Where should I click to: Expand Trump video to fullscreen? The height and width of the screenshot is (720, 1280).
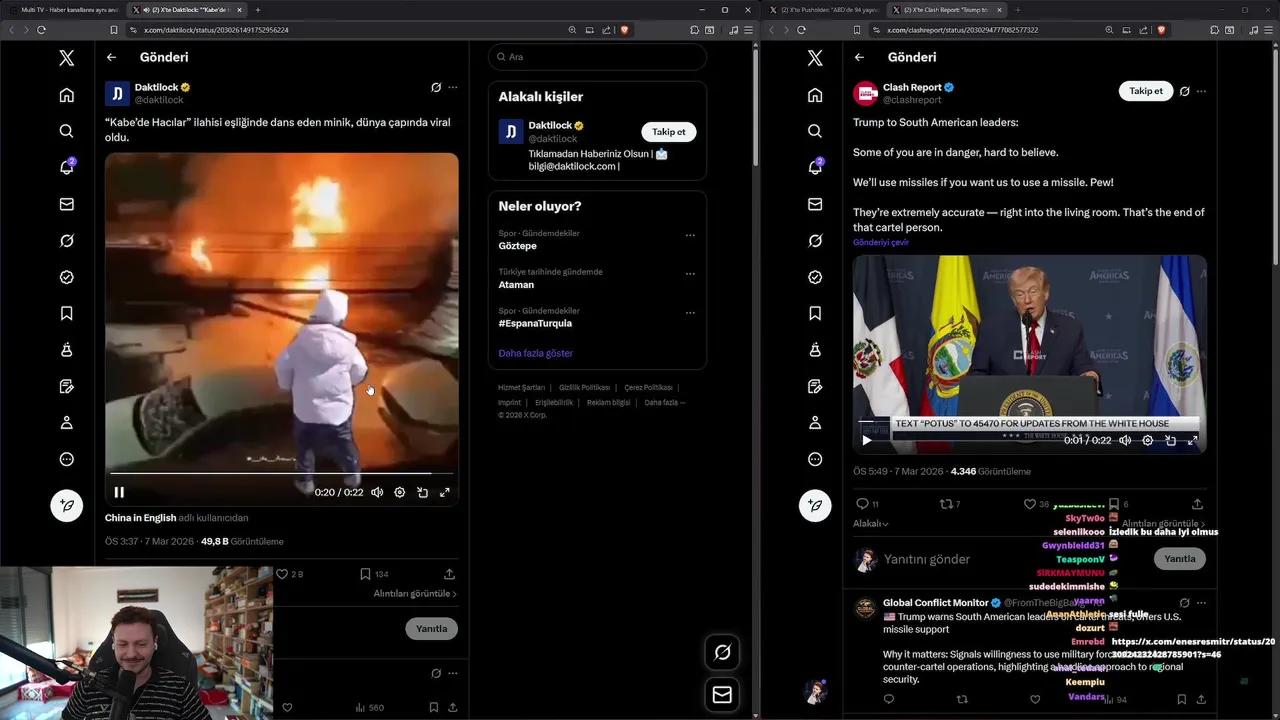tap(1192, 440)
